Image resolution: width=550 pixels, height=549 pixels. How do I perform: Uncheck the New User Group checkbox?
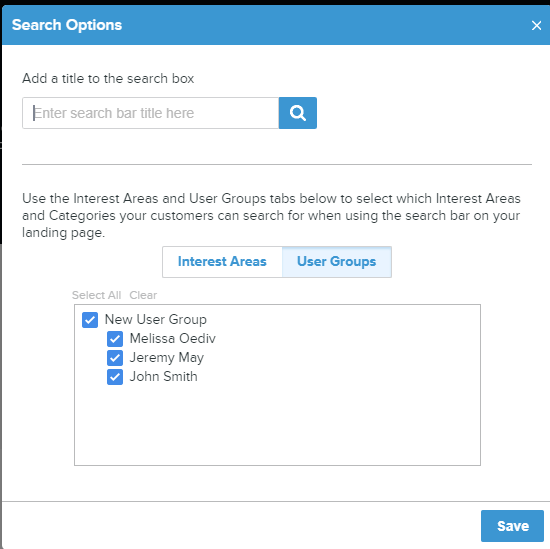point(90,320)
